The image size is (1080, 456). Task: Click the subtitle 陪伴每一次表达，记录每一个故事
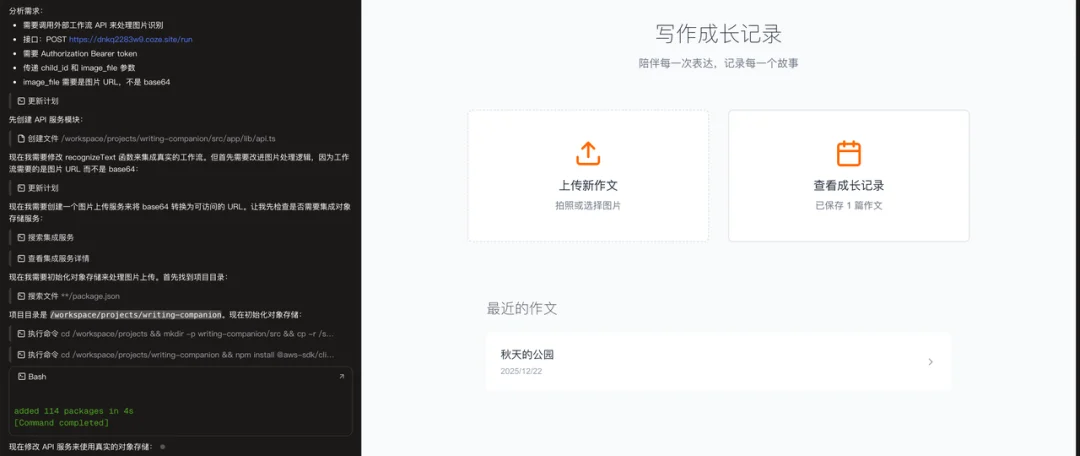pos(718,63)
